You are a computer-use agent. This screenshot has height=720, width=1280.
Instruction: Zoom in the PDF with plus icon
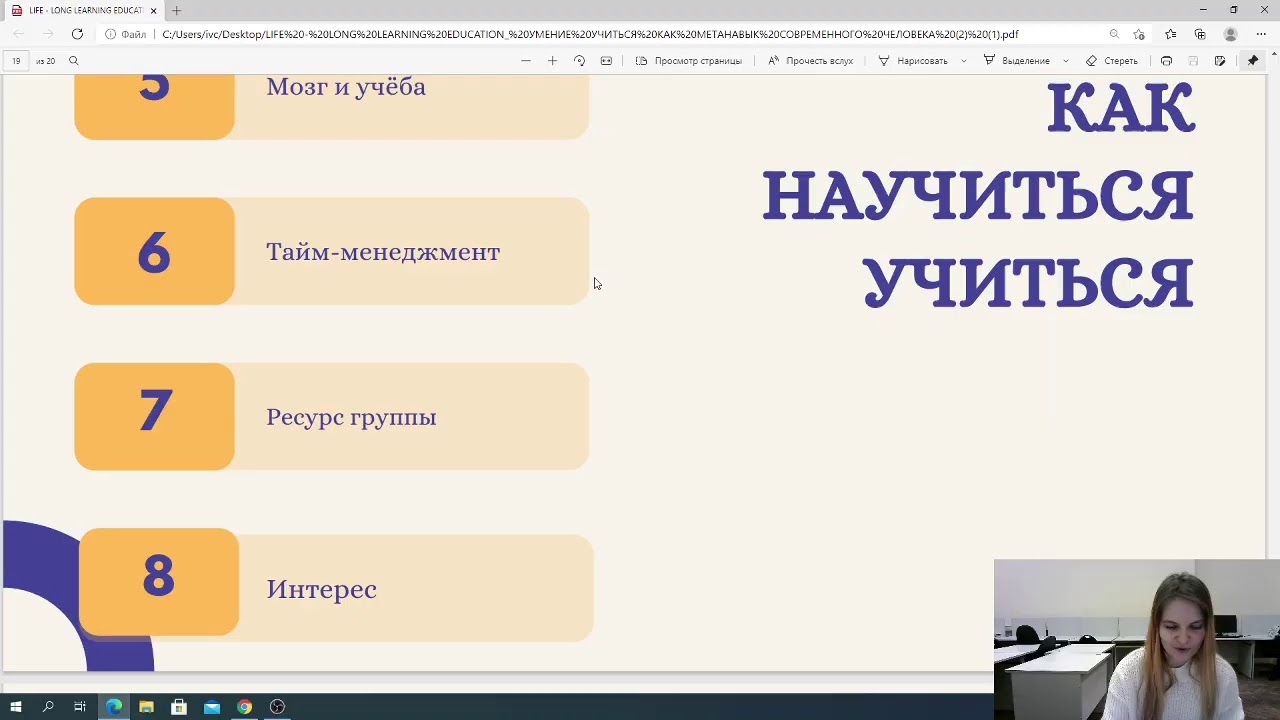click(552, 61)
